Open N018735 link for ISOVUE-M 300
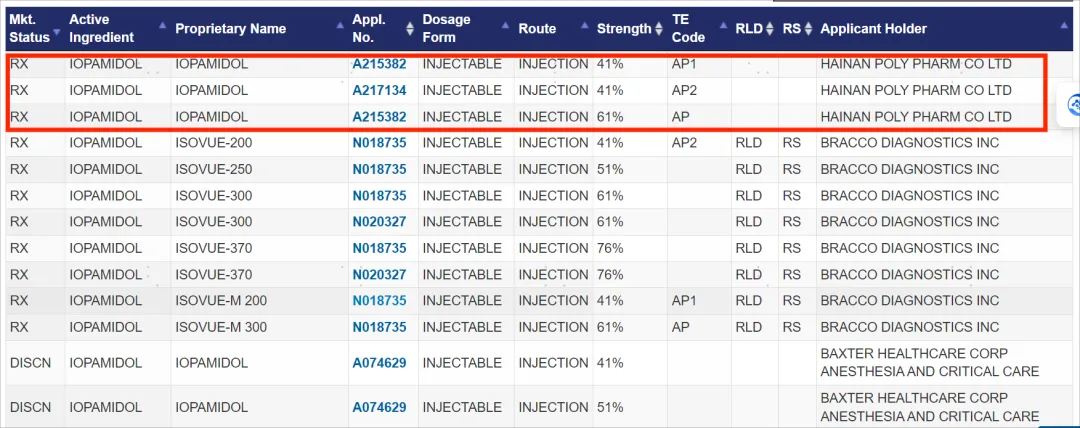The width and height of the screenshot is (1080, 428). [x=379, y=327]
